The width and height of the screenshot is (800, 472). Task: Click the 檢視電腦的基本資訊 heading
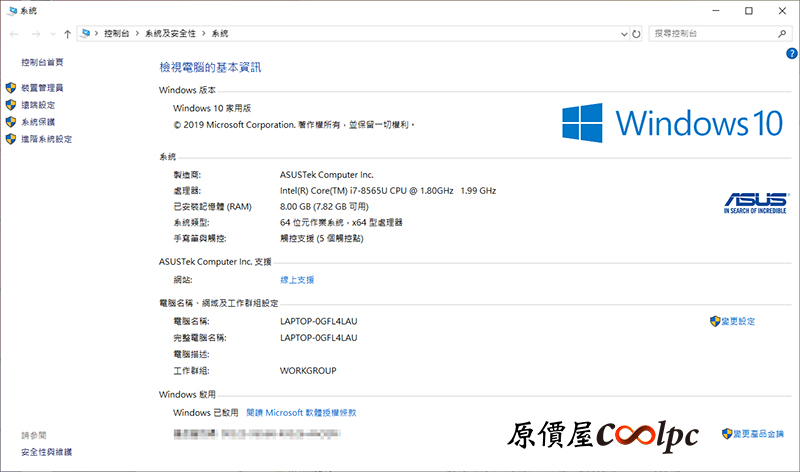point(210,67)
